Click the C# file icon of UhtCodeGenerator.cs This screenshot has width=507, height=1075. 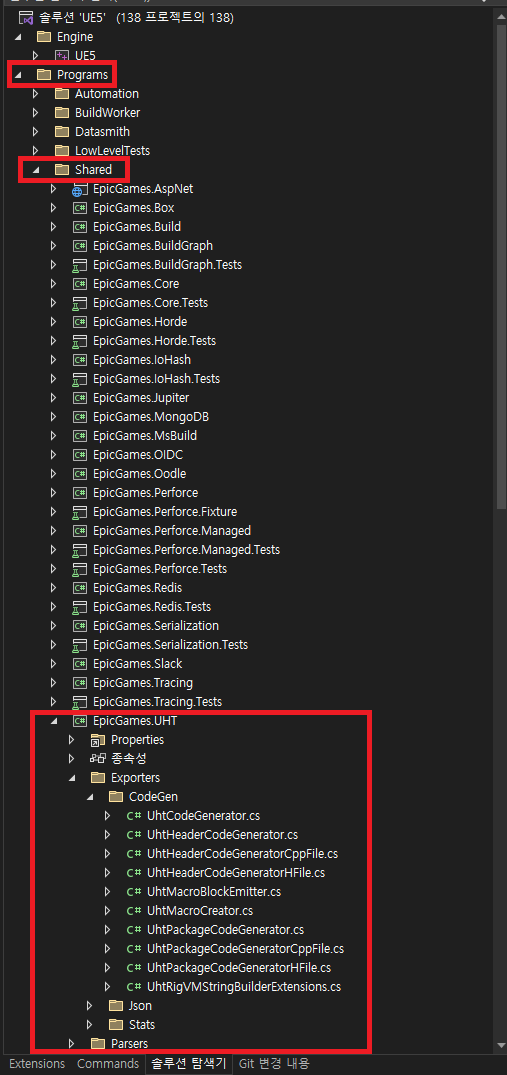[134, 816]
